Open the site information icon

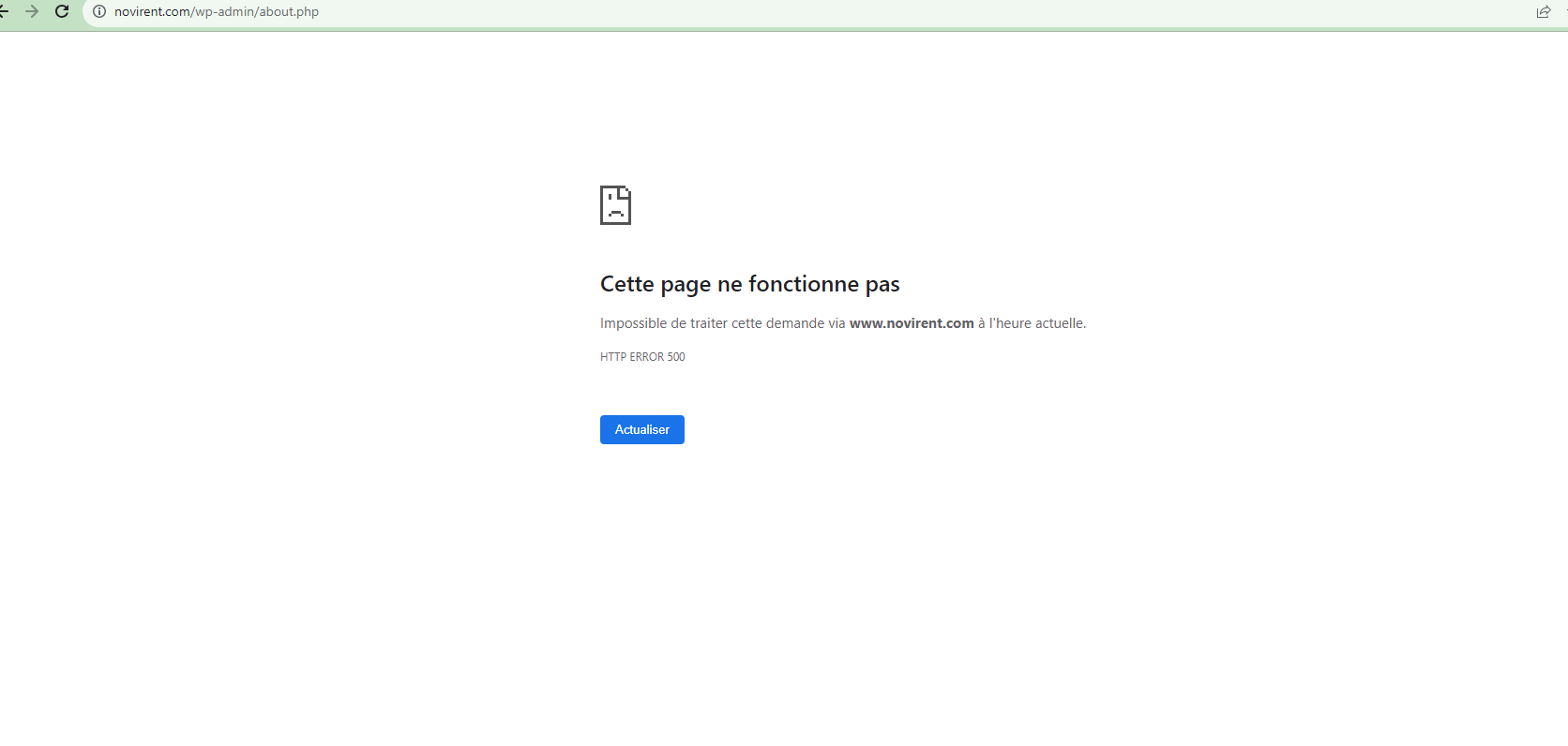click(x=99, y=12)
